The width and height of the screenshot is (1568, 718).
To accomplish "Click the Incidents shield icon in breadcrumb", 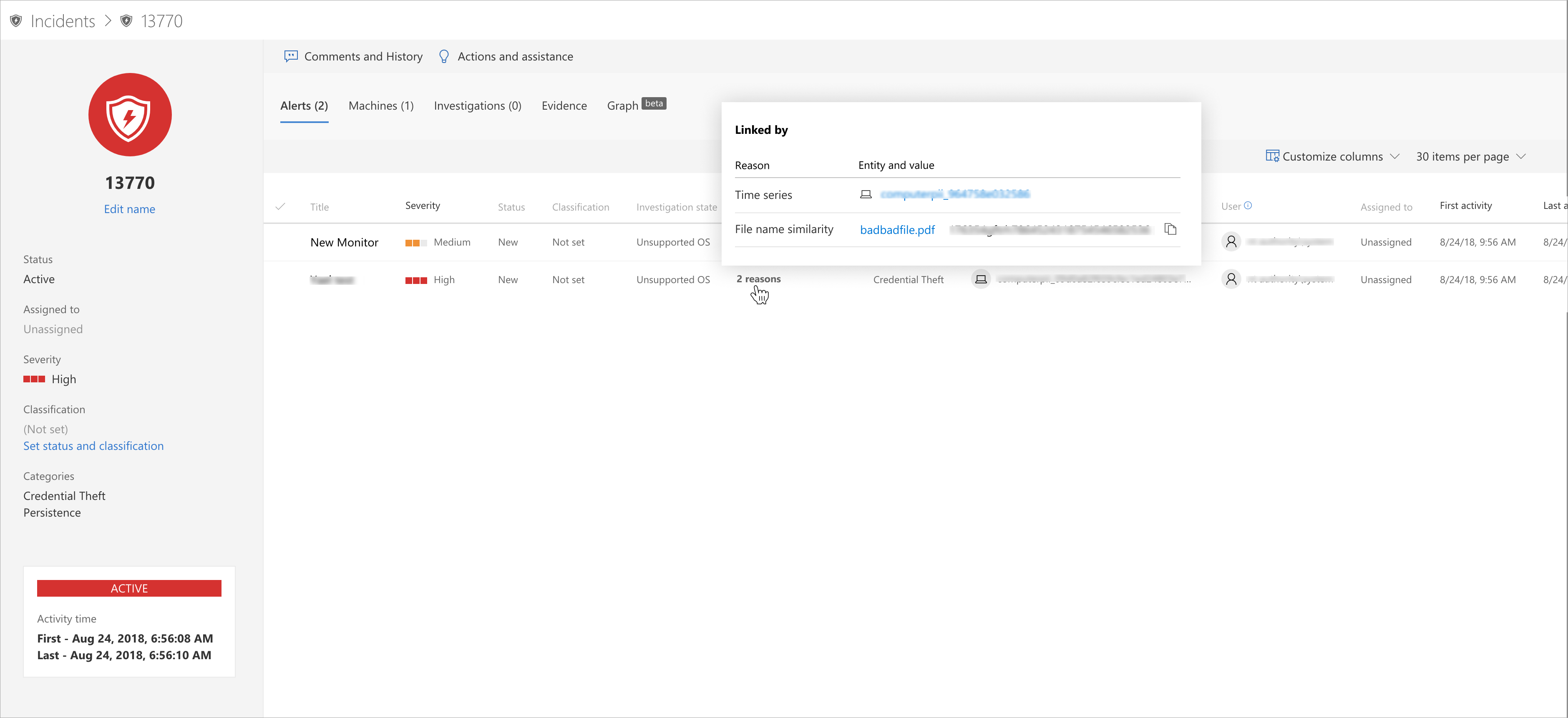I will click(x=16, y=21).
